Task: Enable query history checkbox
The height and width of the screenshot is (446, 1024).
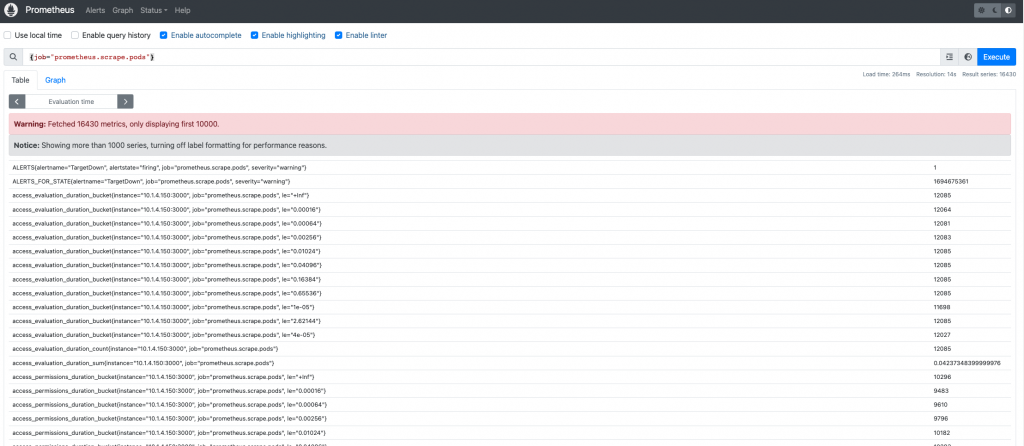Action: click(75, 35)
